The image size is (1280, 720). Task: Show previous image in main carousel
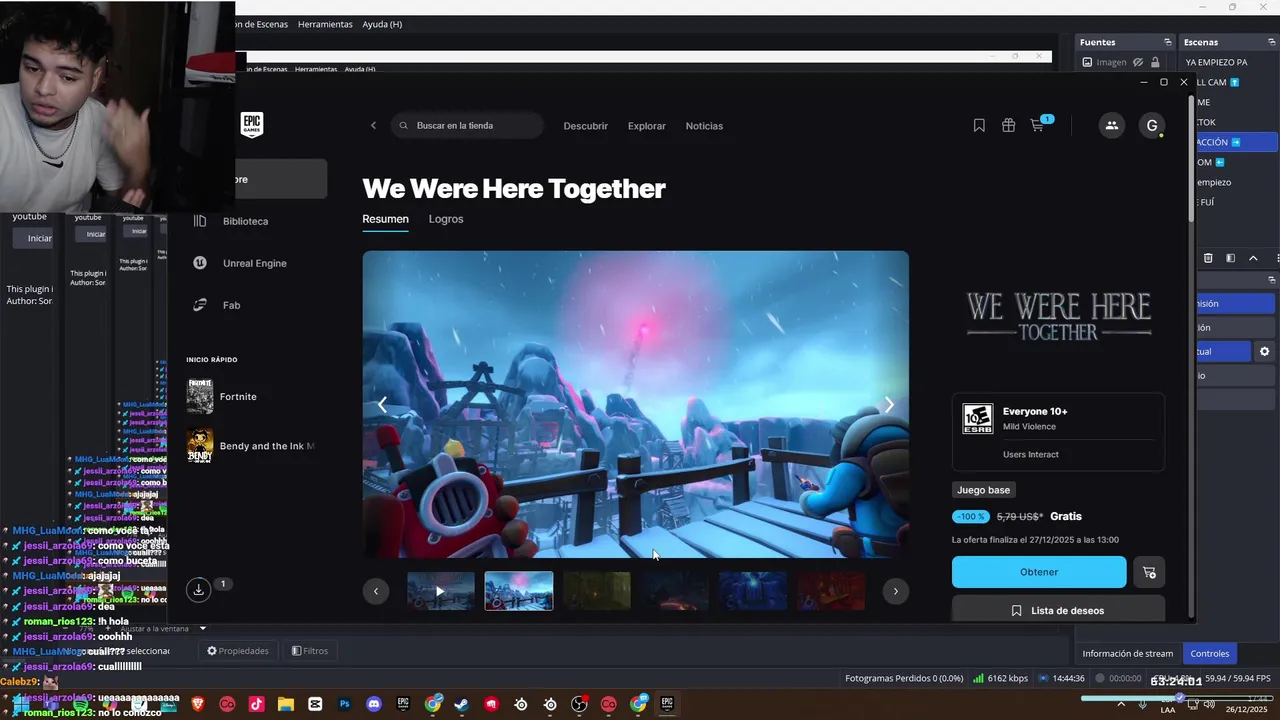(x=382, y=405)
